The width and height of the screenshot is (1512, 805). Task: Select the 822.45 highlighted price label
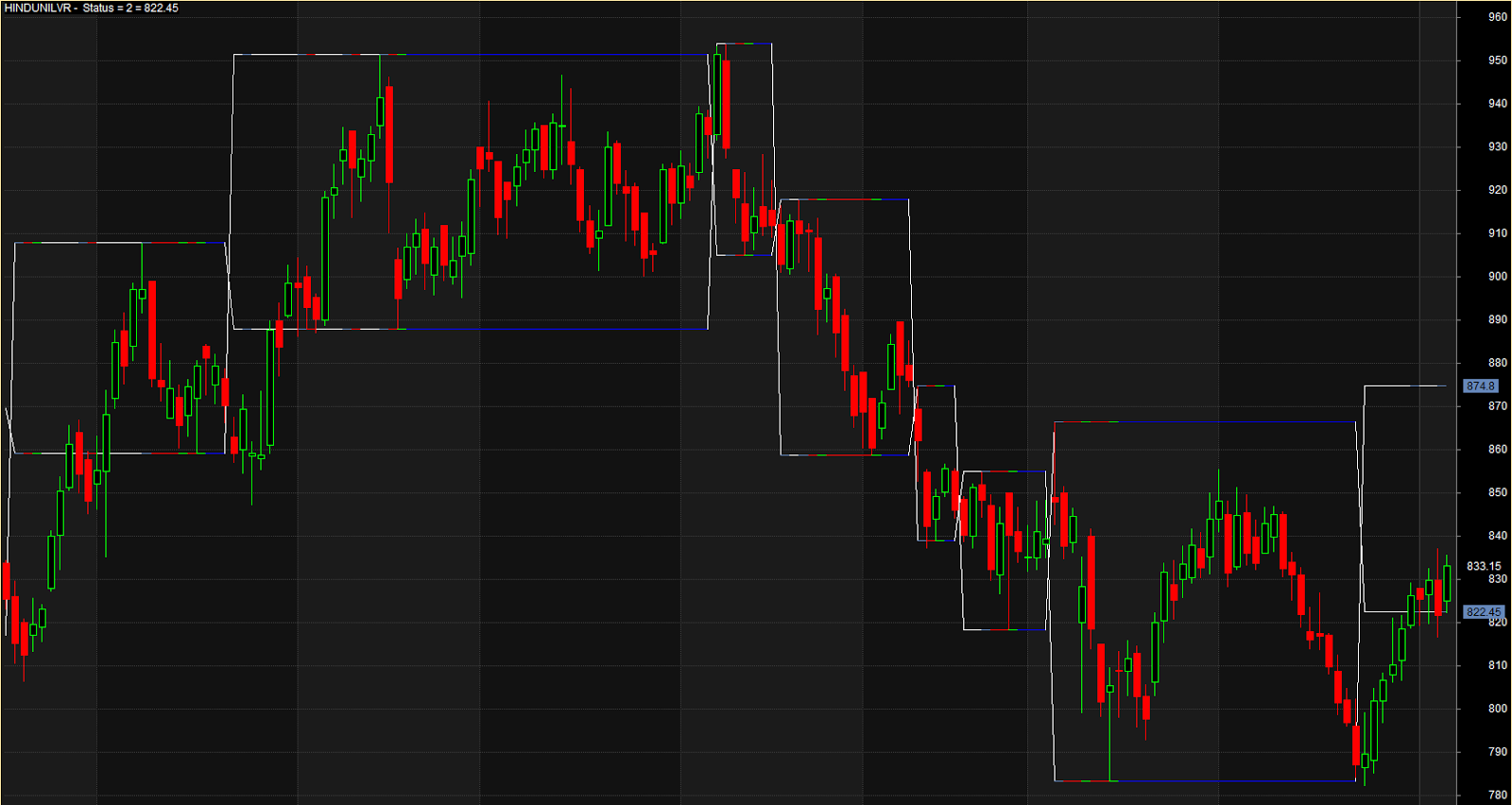tap(1483, 612)
